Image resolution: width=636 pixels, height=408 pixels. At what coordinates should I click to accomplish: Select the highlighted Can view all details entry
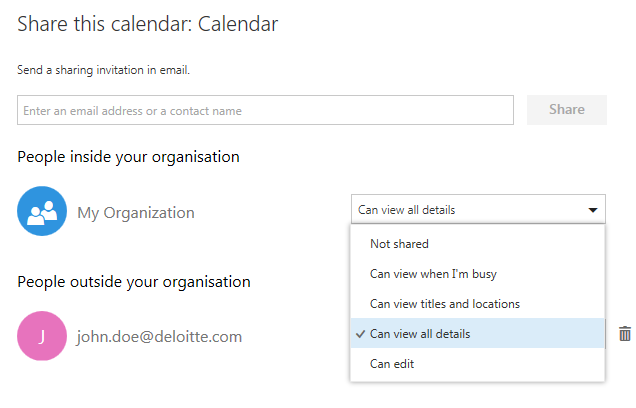point(420,334)
